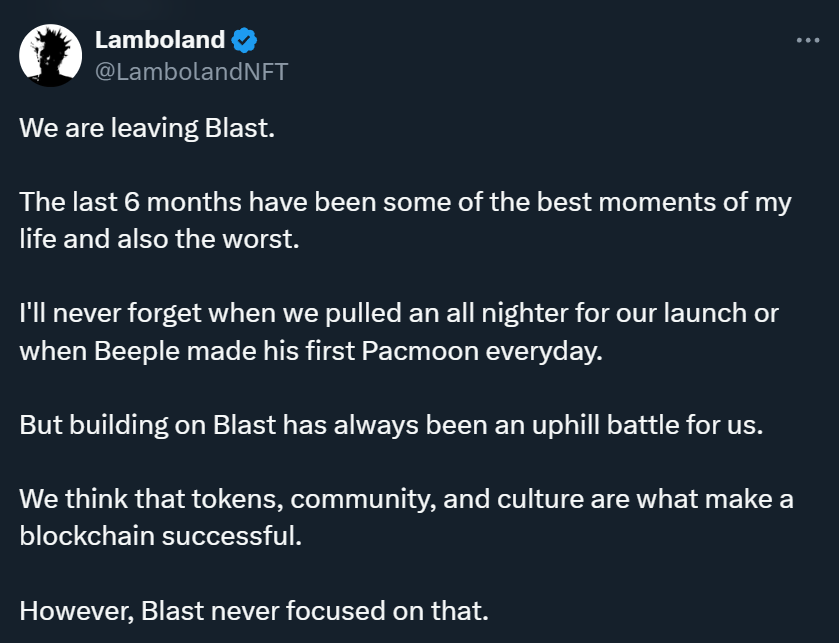Screen dimensions: 839x643
Task: Visit the @LambolandNFT handle link
Action: point(190,72)
